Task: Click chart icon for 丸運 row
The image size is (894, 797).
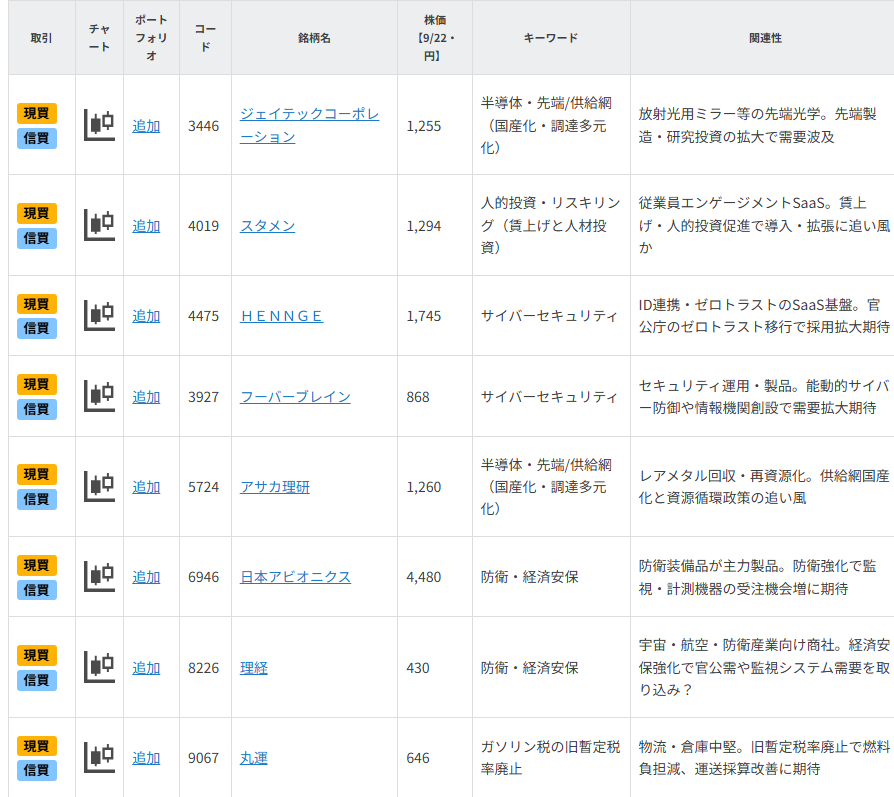Action: click(99, 757)
